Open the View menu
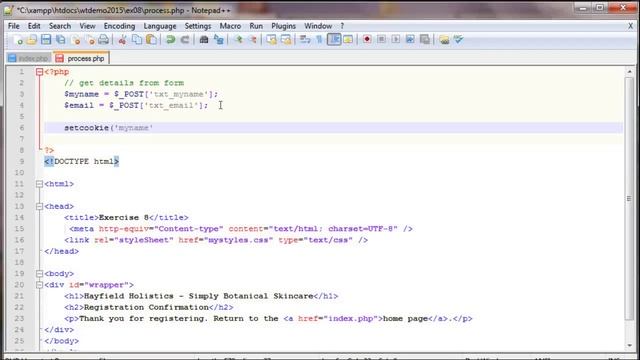The image size is (640, 360). pyautogui.click(x=87, y=26)
